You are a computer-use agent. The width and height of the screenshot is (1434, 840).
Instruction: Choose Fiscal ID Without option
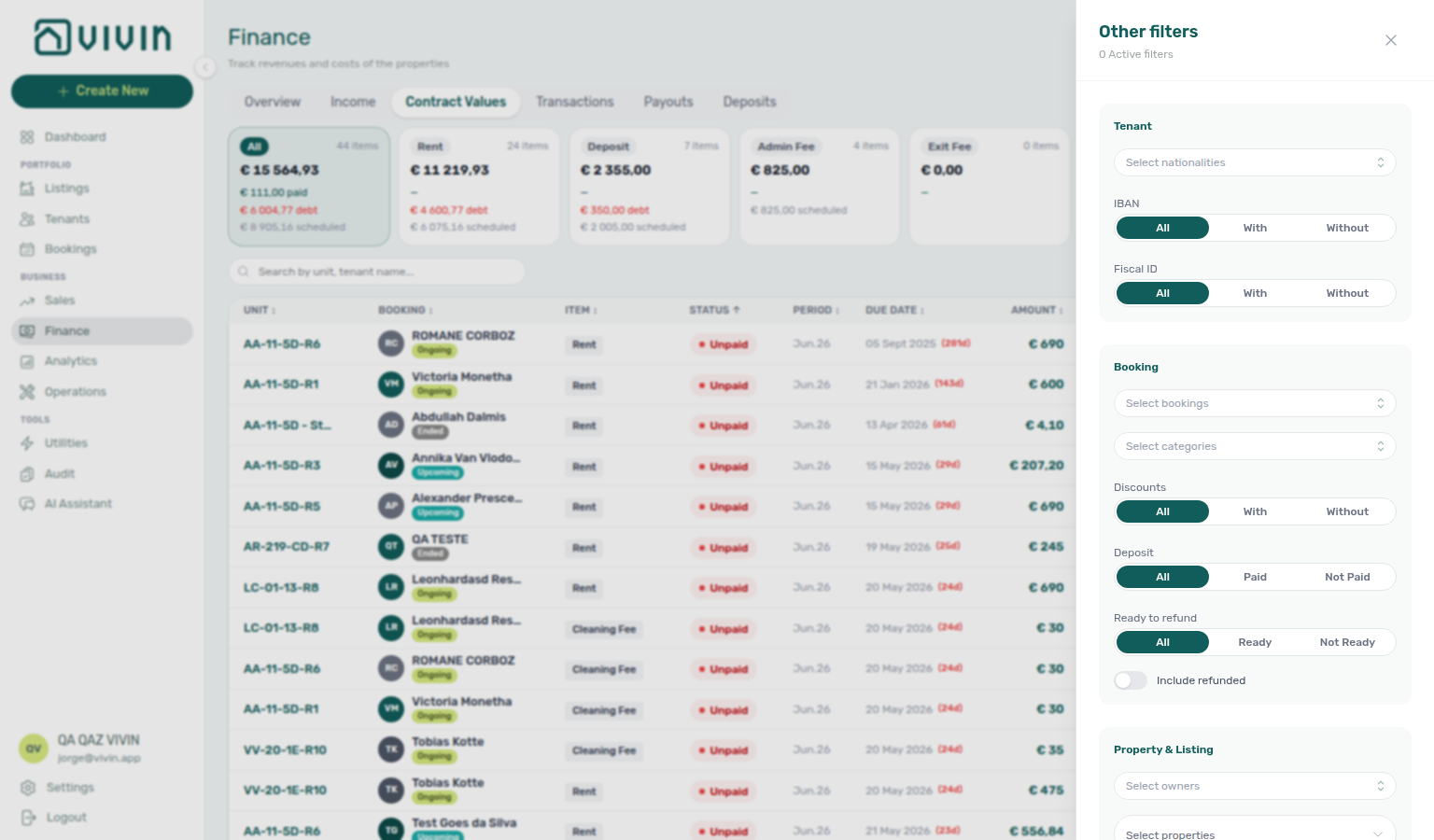coord(1347,293)
